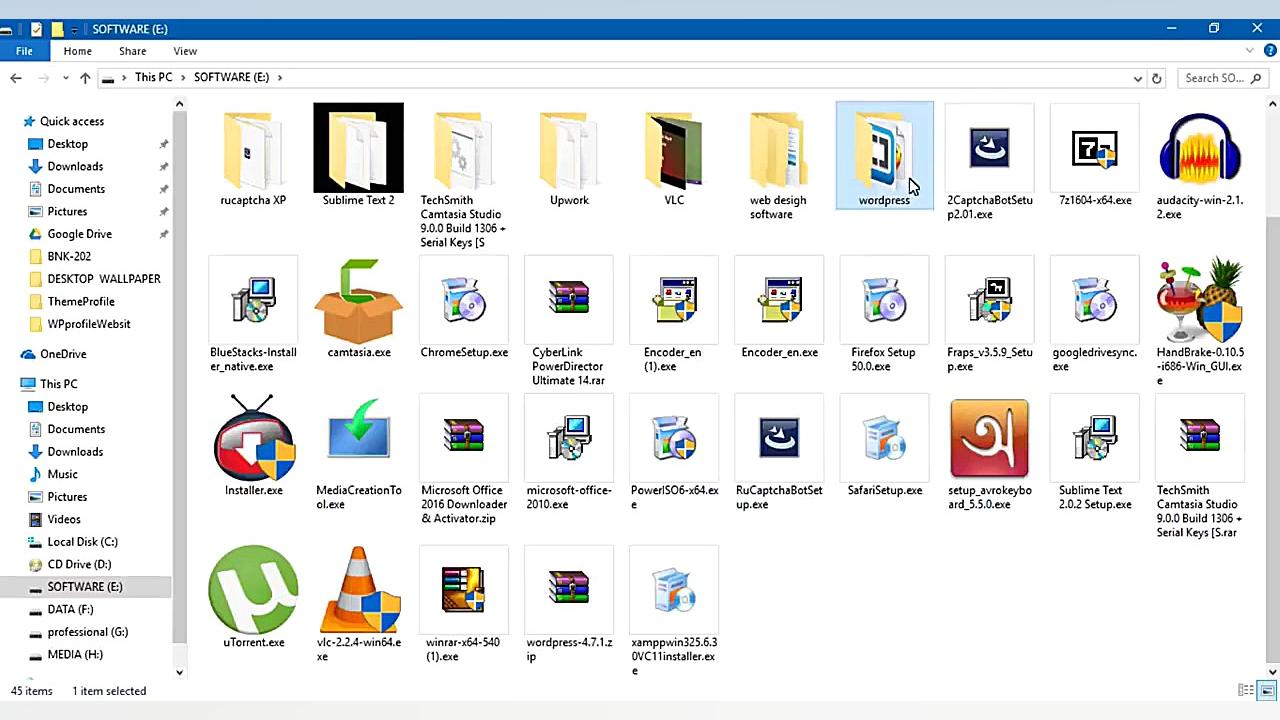Image resolution: width=1280 pixels, height=720 pixels.
Task: Select PowerISO6-x64.exe
Action: point(674,454)
